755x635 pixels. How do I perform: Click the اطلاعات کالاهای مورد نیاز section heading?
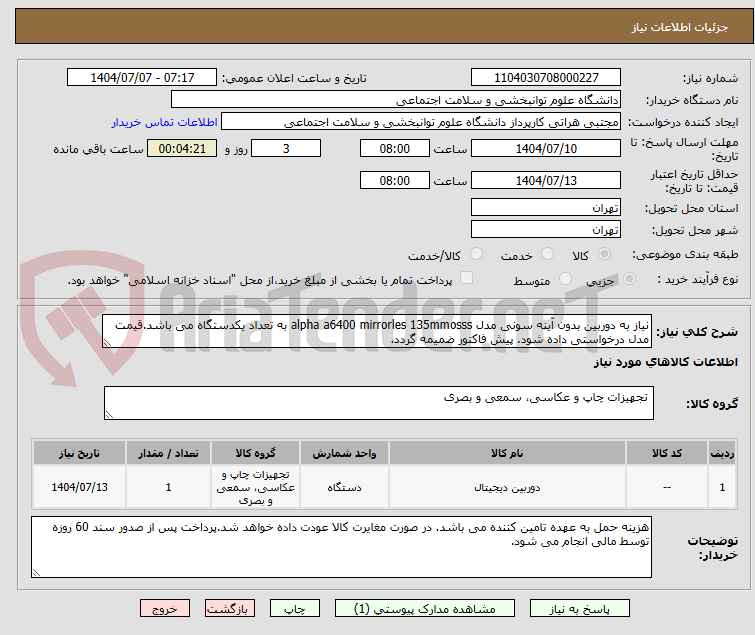pos(665,362)
